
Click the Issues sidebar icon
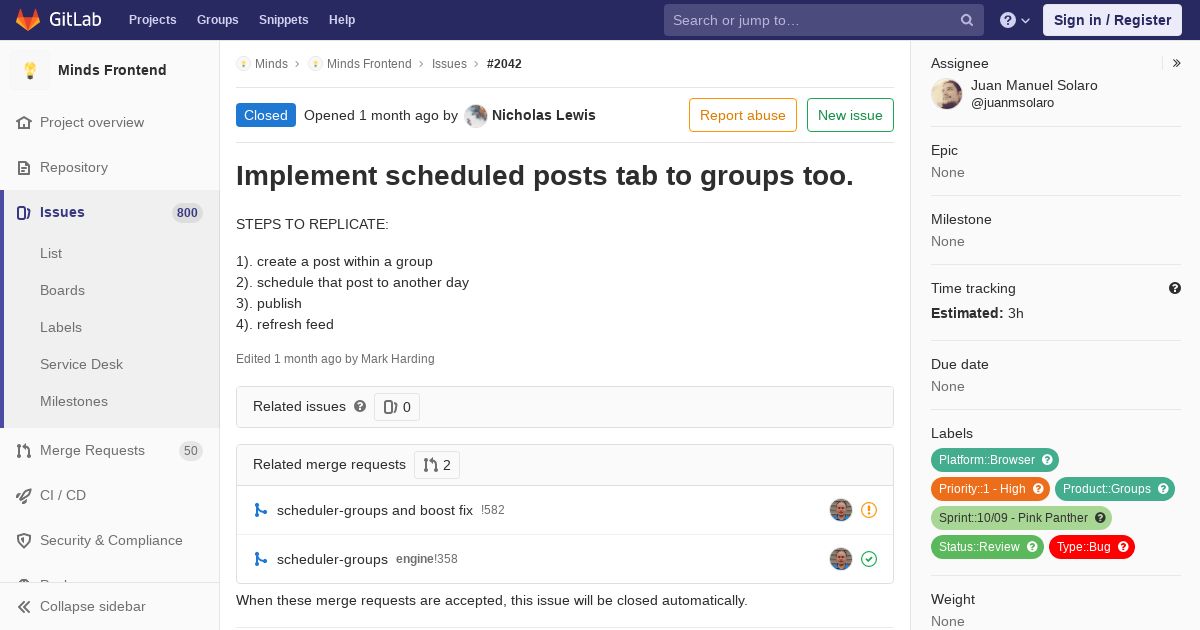[24, 212]
